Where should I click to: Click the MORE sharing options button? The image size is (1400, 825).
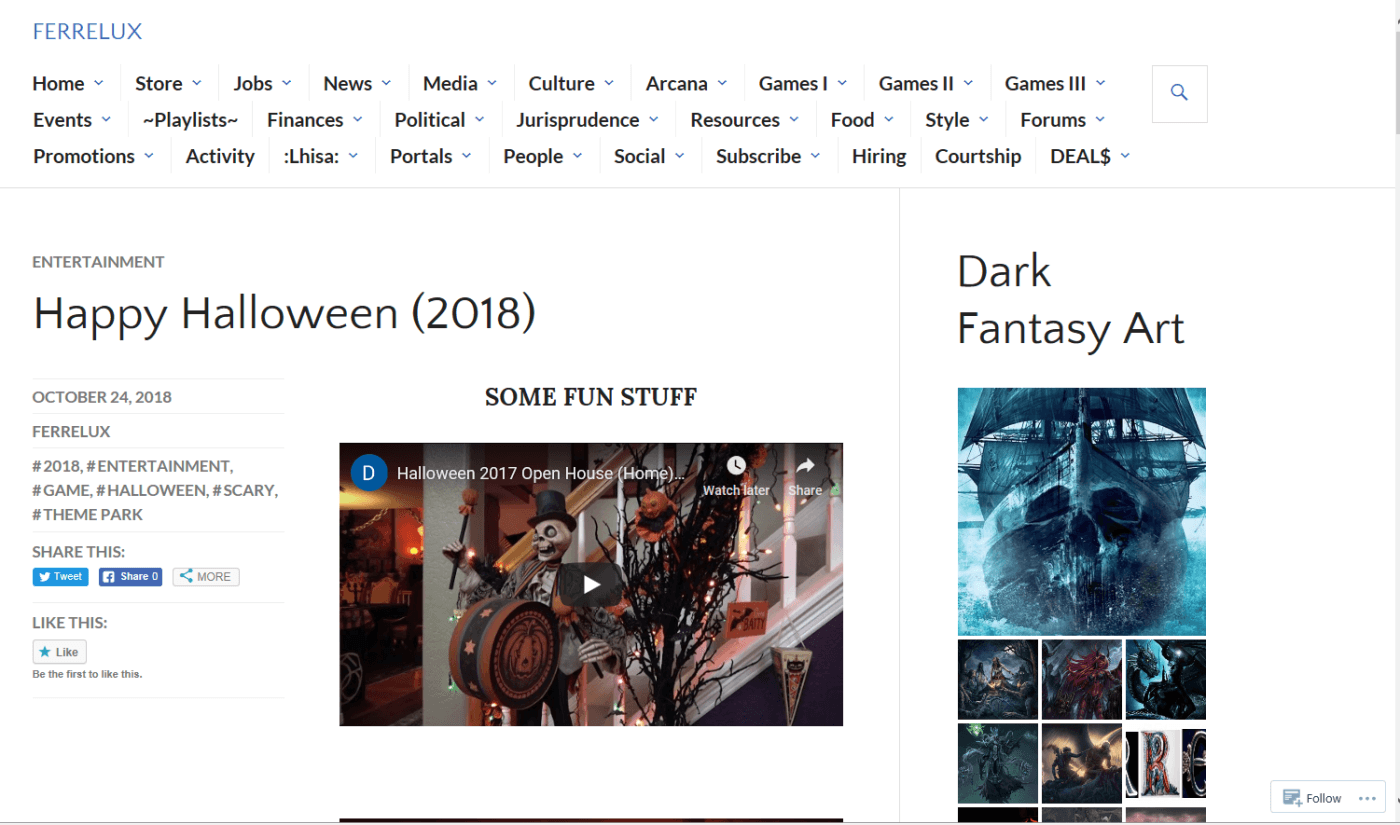tap(205, 576)
